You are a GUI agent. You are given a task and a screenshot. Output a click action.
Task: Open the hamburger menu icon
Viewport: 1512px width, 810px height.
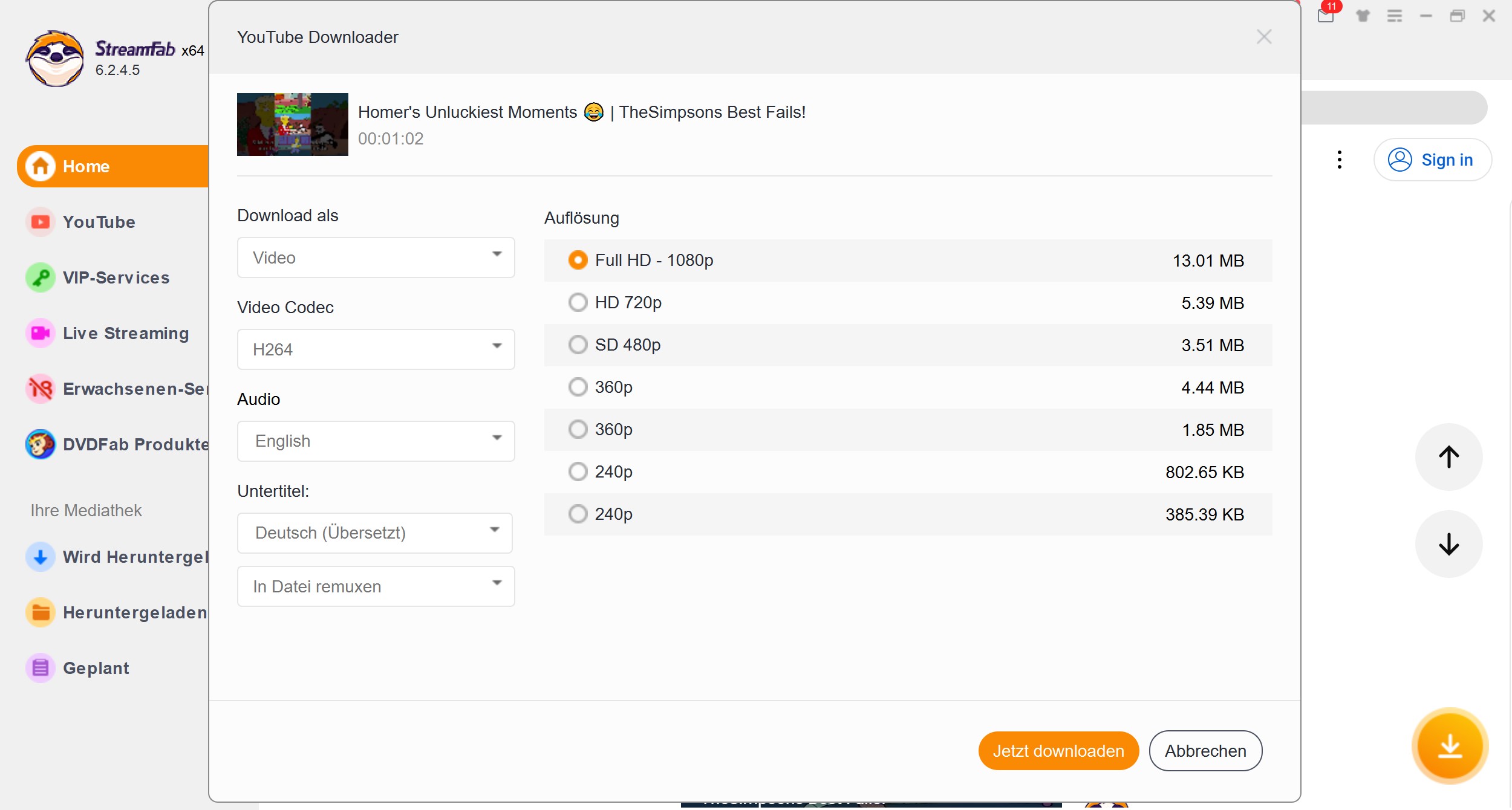pos(1395,16)
